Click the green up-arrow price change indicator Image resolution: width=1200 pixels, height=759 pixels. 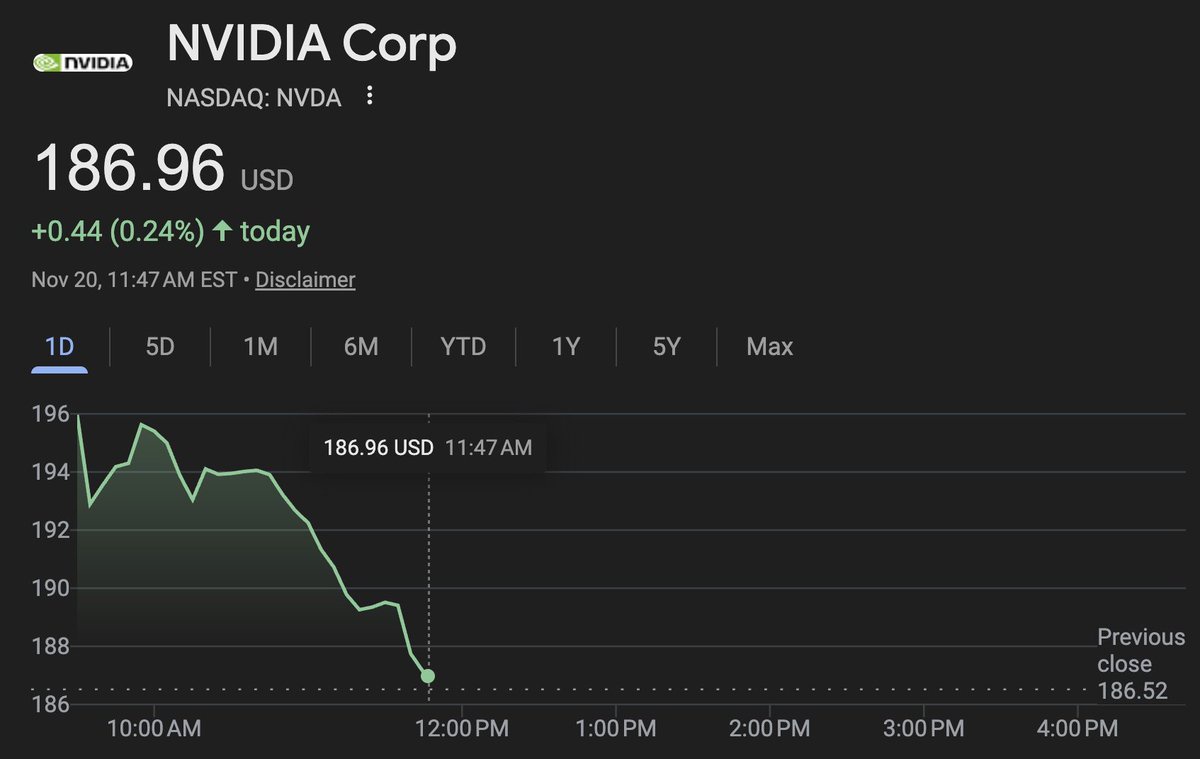(222, 232)
